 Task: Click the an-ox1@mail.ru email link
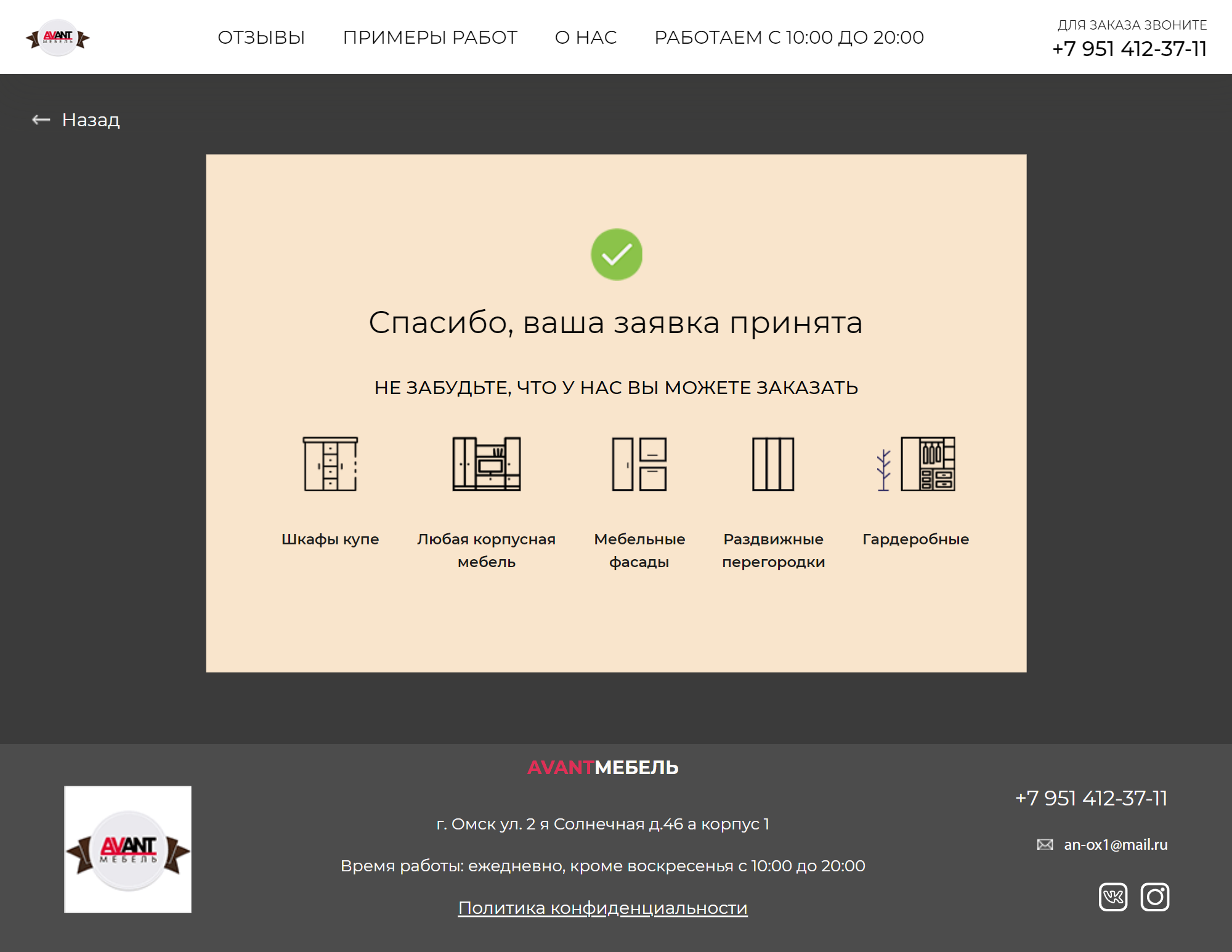click(1115, 844)
